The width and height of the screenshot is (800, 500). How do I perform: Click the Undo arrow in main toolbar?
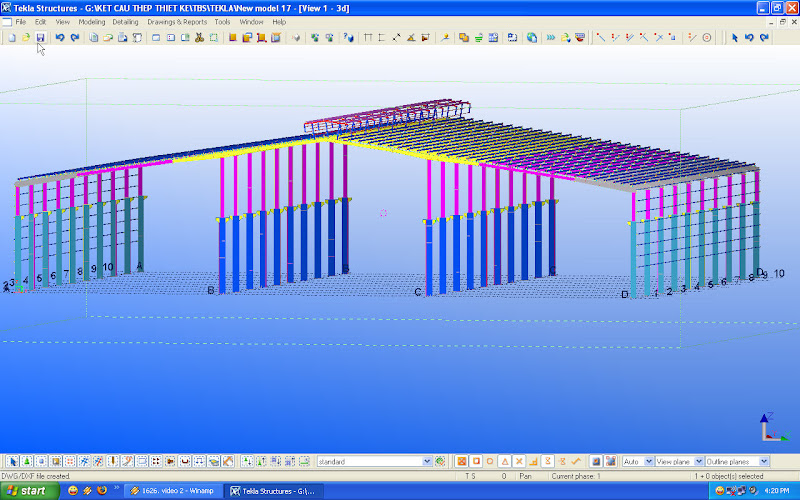click(60, 38)
